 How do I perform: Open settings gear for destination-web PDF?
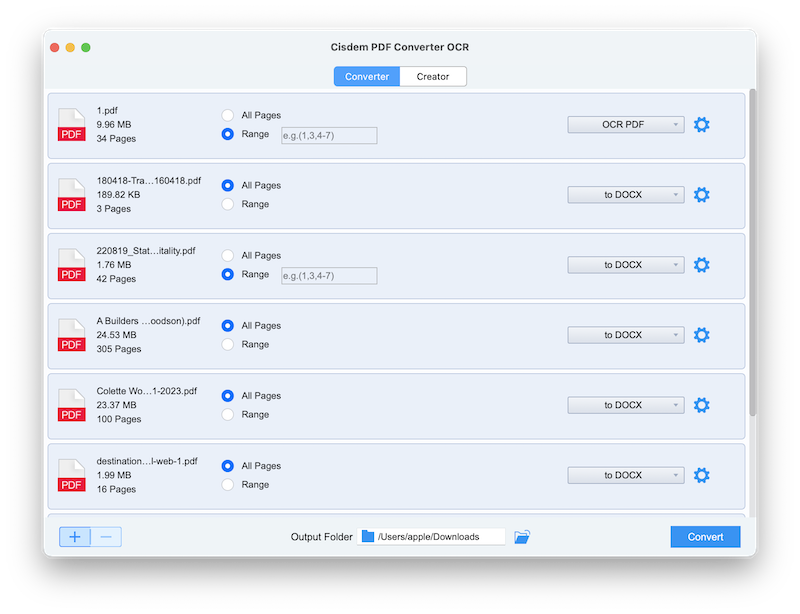point(701,474)
